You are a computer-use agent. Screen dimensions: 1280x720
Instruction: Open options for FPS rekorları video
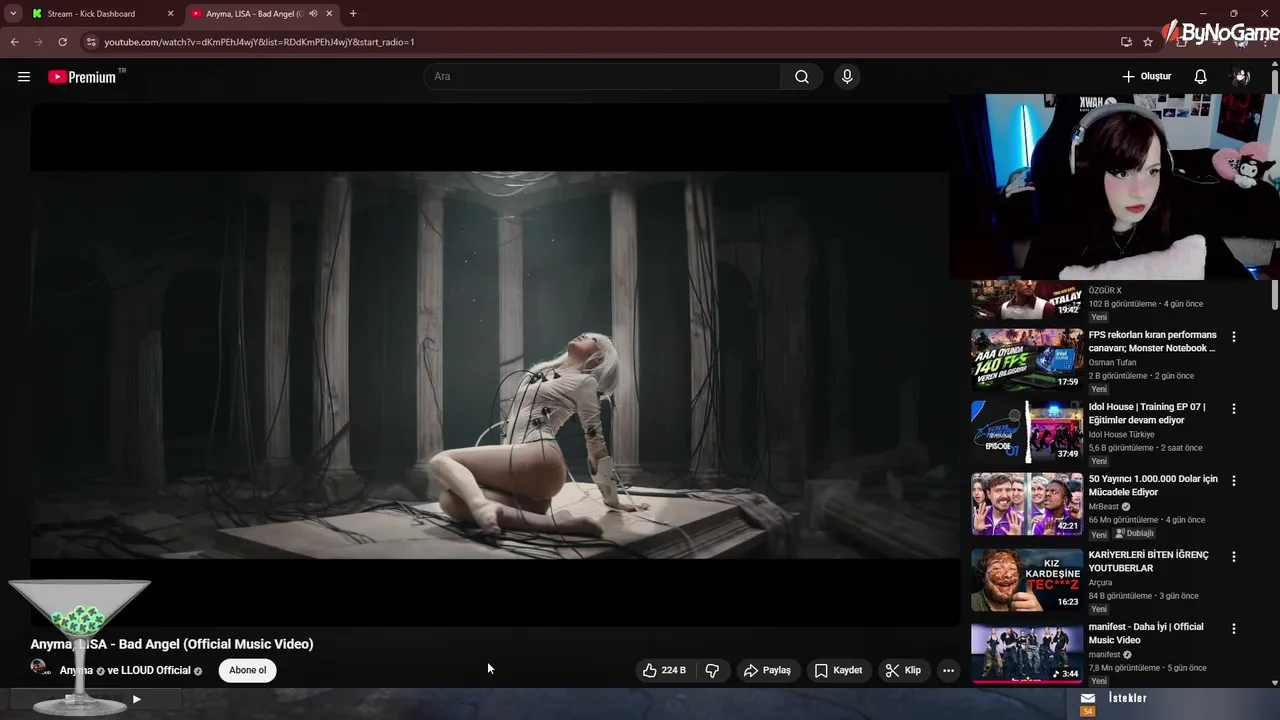(1234, 337)
